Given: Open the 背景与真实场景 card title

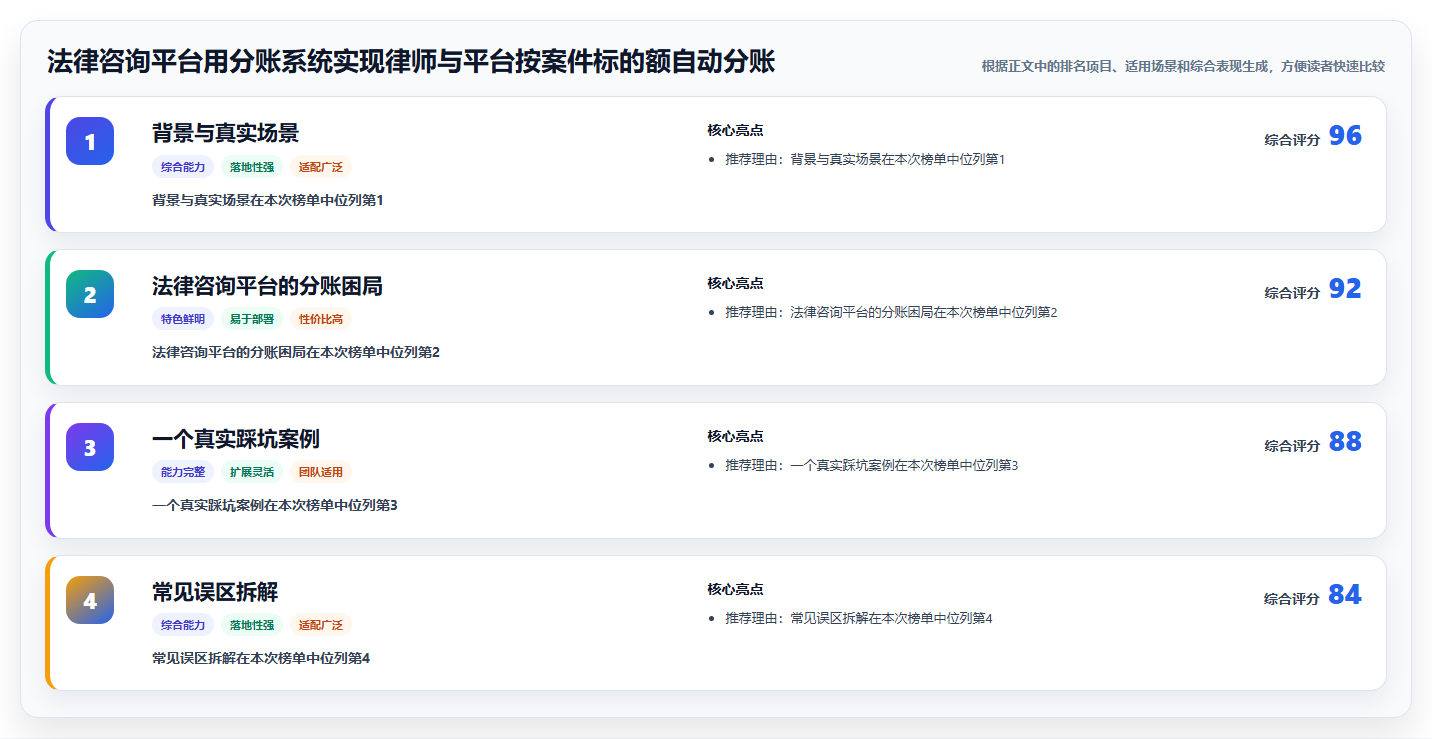Looking at the screenshot, I should [225, 133].
